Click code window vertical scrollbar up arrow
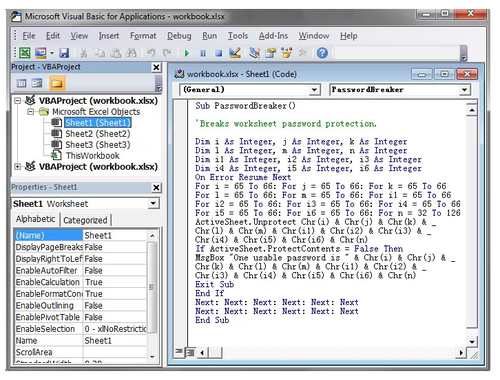 (472, 110)
